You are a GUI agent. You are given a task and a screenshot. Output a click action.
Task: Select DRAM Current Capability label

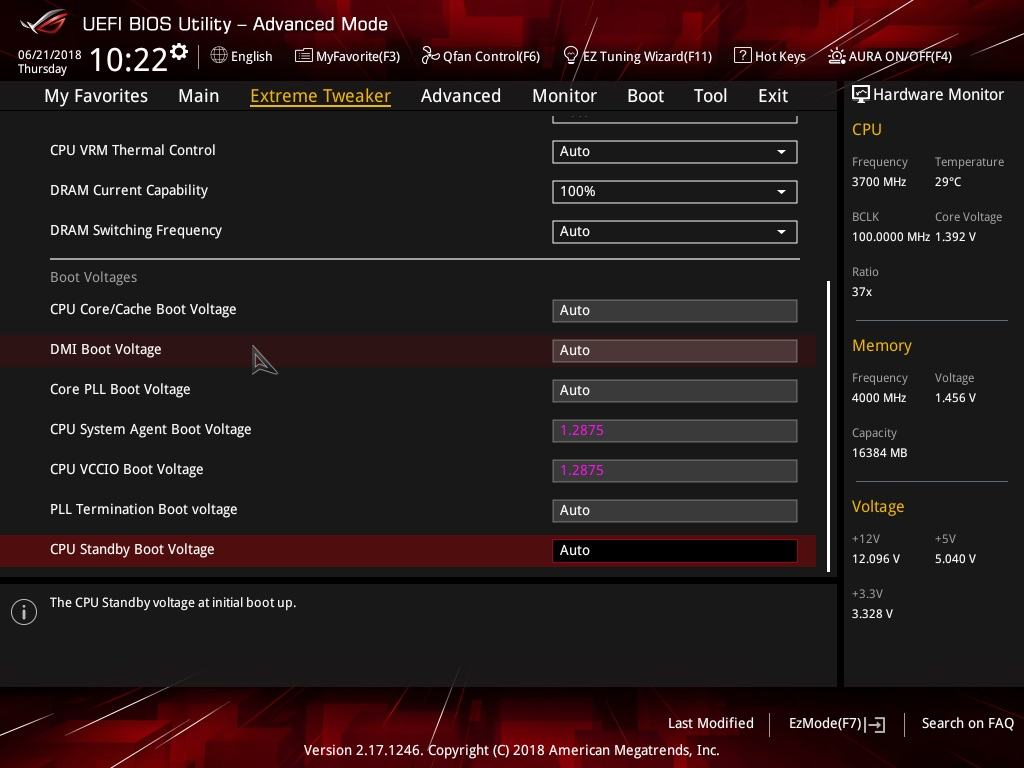tap(129, 190)
